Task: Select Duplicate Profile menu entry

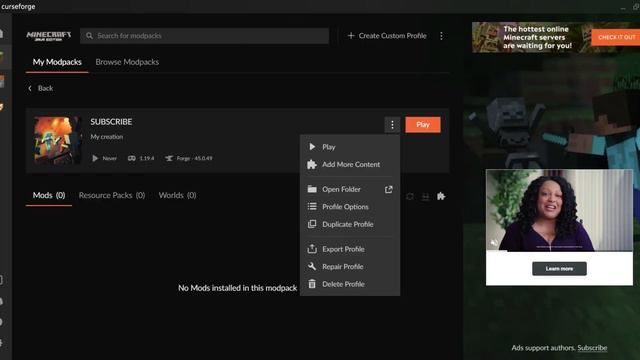Action: 350,224
